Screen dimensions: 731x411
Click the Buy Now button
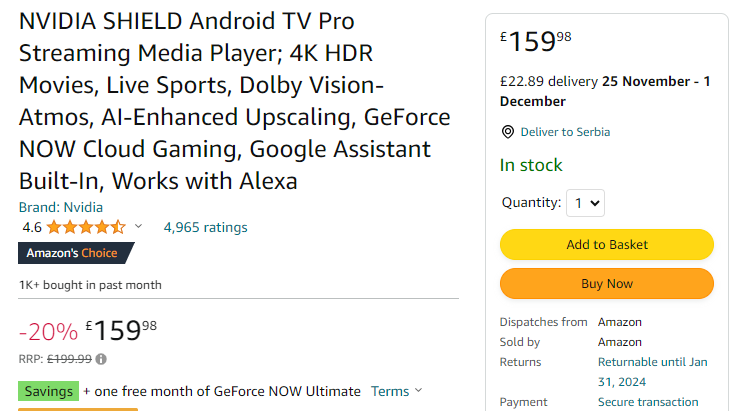(607, 283)
